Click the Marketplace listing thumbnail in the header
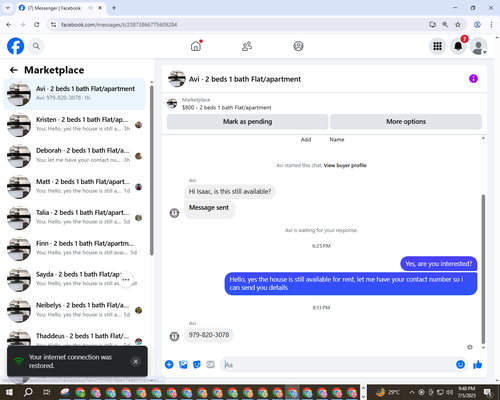This screenshot has height=400, width=500. tap(172, 104)
